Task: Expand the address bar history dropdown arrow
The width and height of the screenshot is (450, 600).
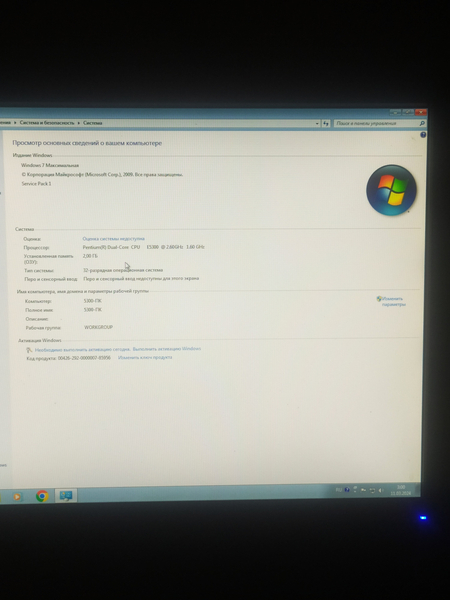Action: coord(317,123)
